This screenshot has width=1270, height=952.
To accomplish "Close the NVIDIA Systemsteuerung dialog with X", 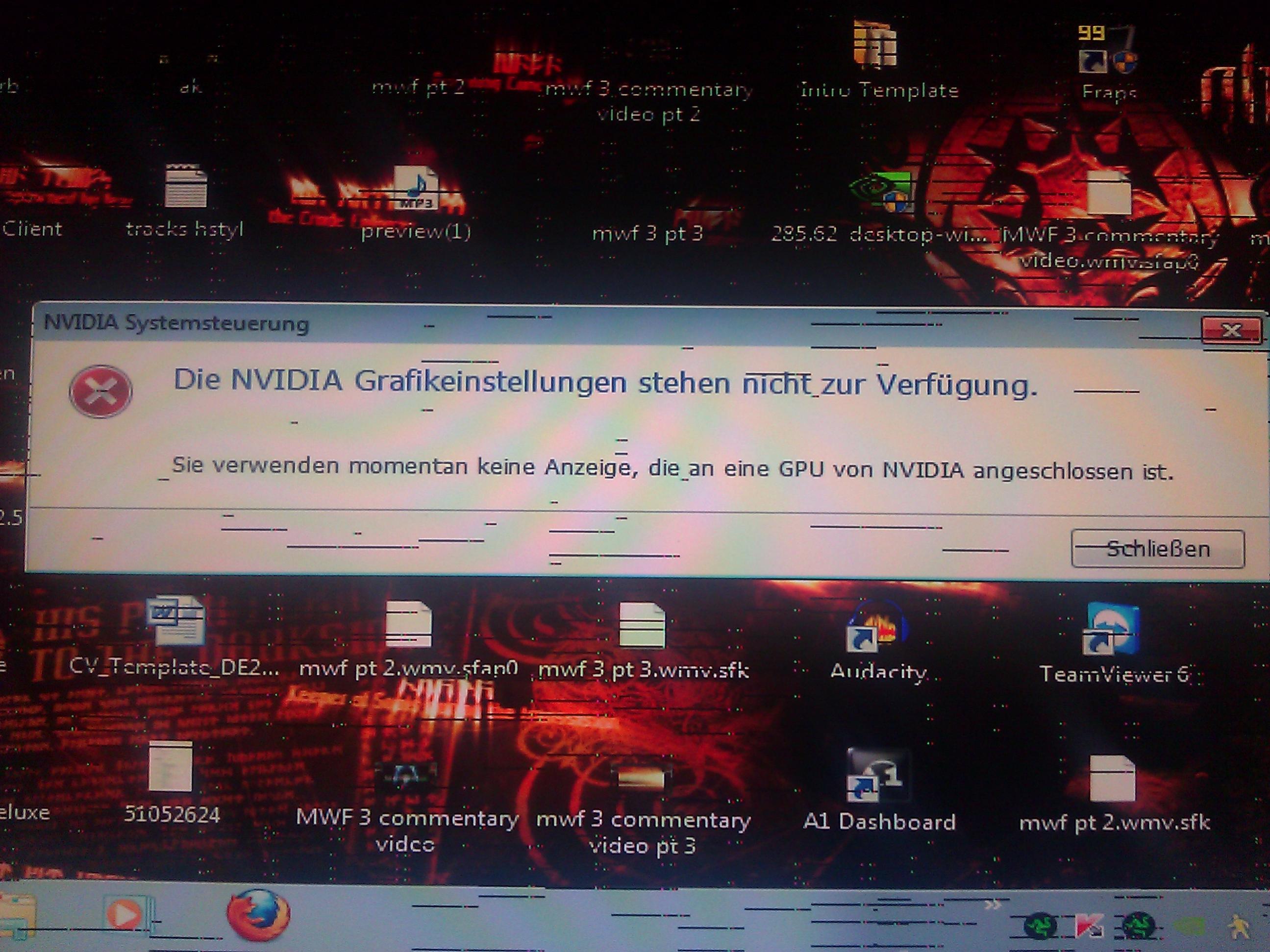I will pyautogui.click(x=1231, y=331).
